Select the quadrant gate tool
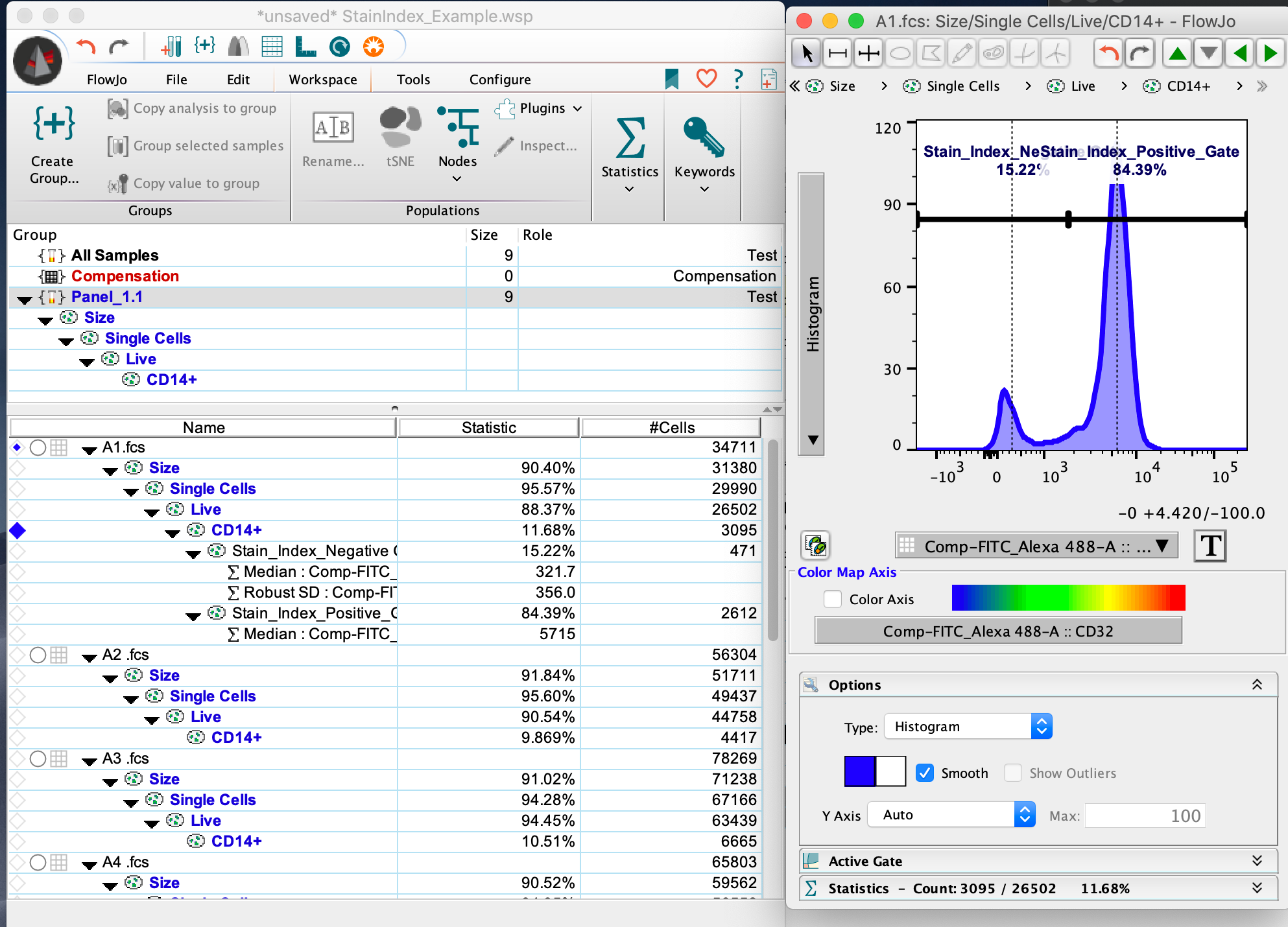This screenshot has height=927, width=1288. (x=868, y=53)
